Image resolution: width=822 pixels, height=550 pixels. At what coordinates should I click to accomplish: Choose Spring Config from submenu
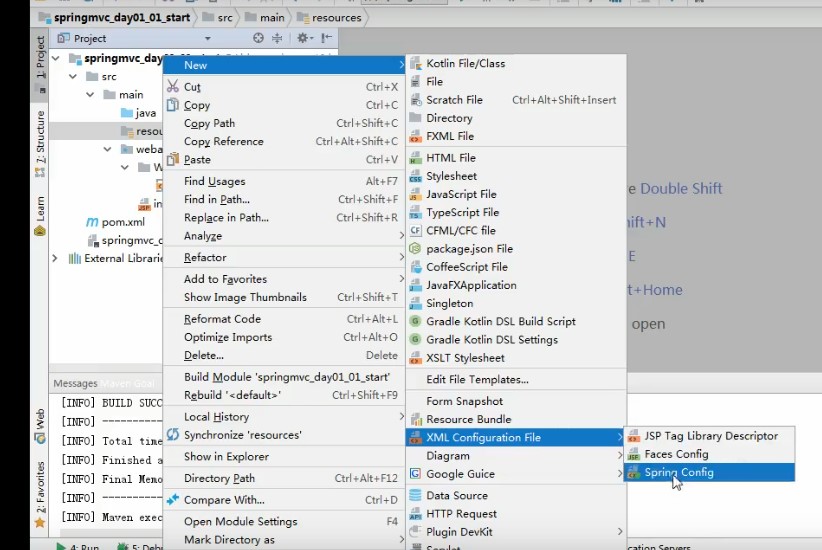click(709, 472)
